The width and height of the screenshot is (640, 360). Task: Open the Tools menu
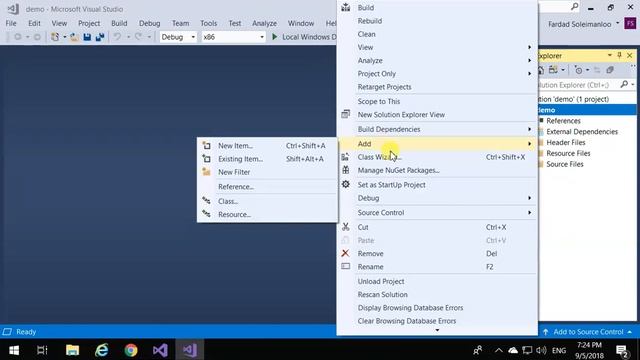coord(209,23)
